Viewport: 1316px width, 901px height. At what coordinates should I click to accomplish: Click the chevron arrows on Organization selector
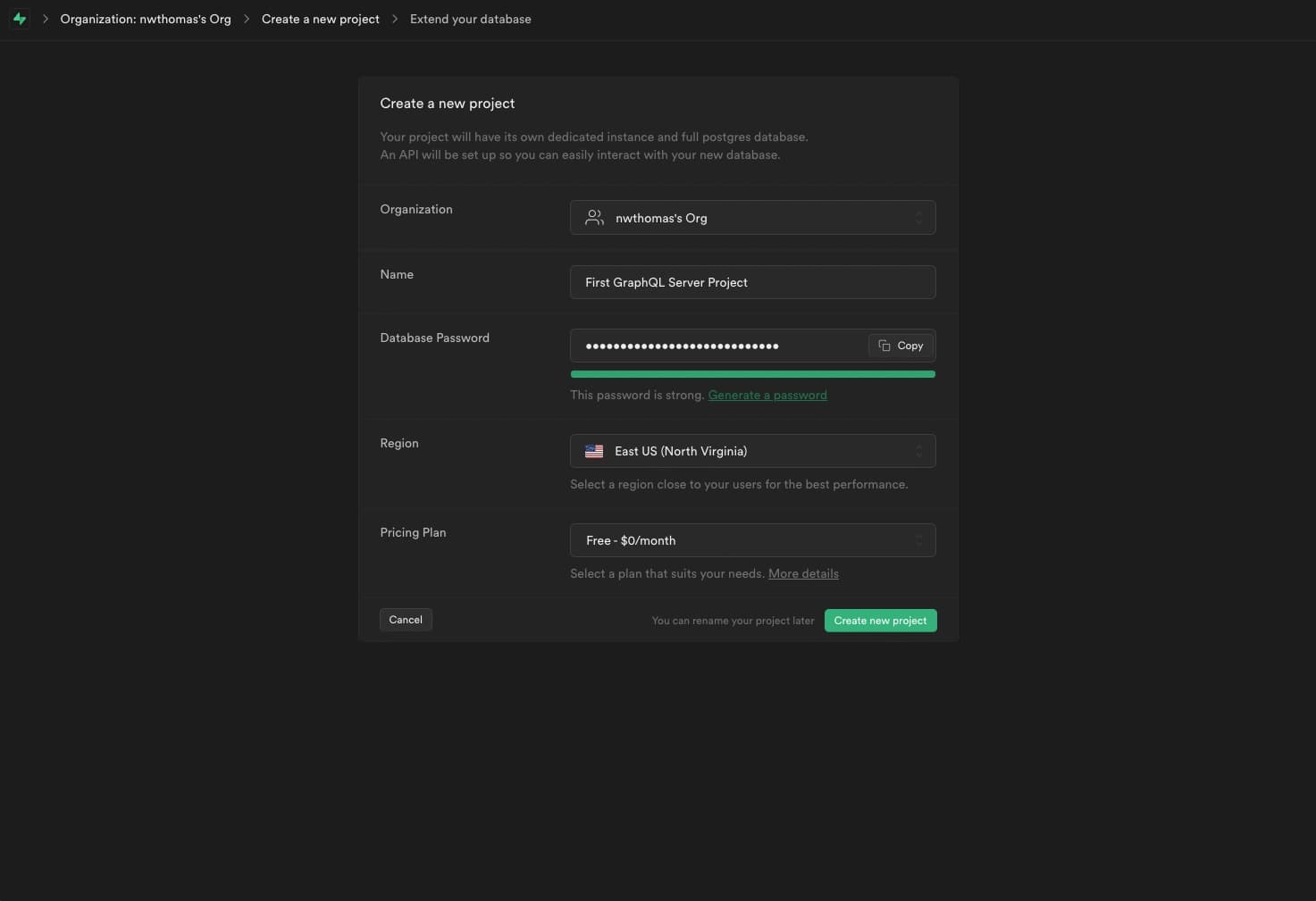coord(918,218)
